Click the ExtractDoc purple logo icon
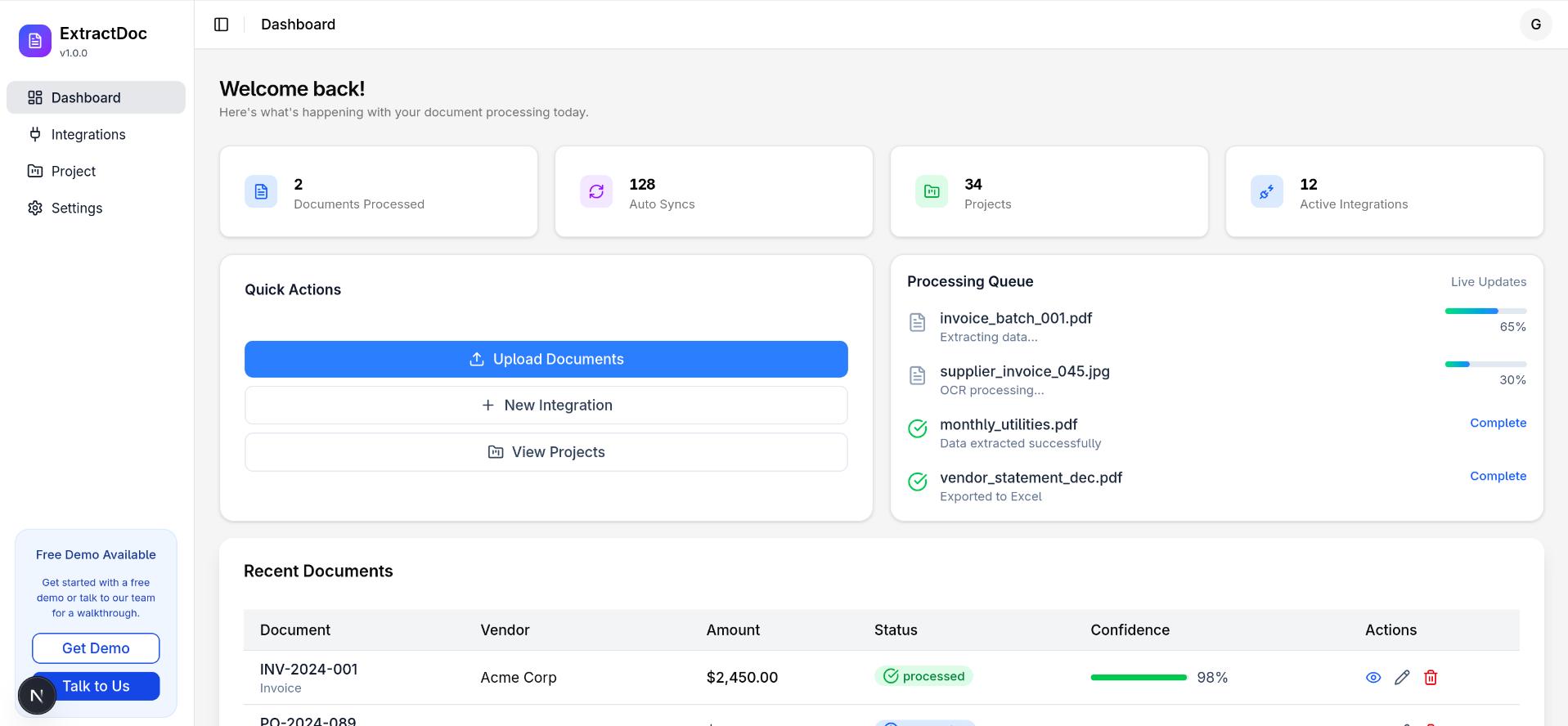The width and height of the screenshot is (1568, 726). [35, 41]
